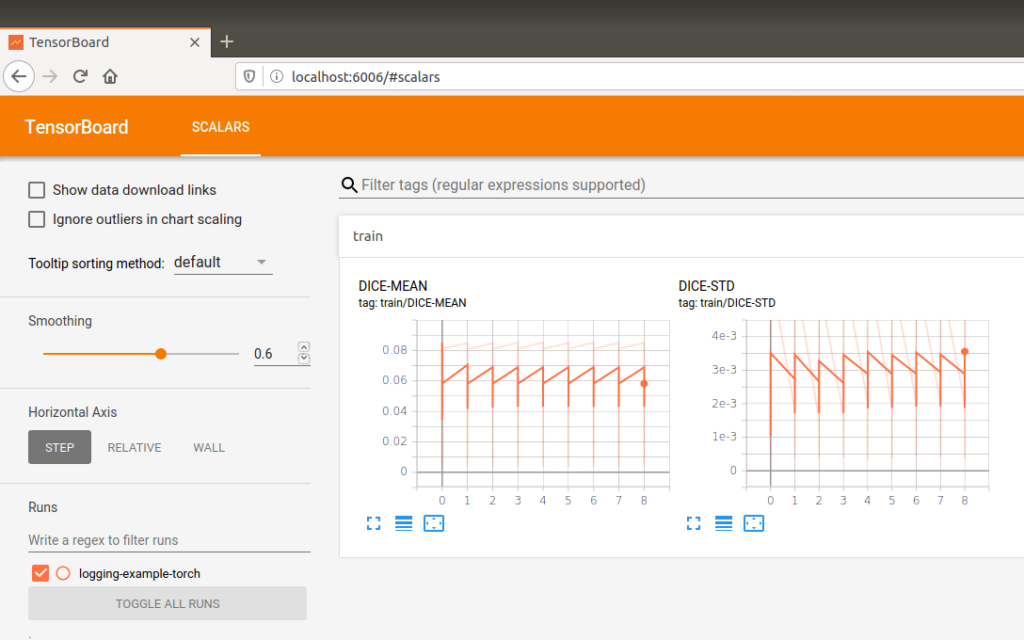The image size is (1024, 640).
Task: Expand DICE-MEAN chart to full size
Action: coord(374,523)
